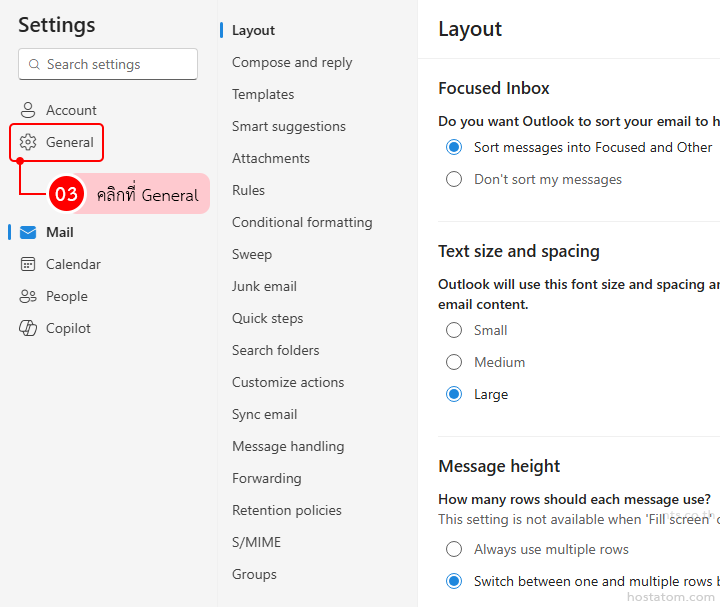Click the Focused Inbox heading
Screen dimensions: 720x607
click(x=494, y=88)
